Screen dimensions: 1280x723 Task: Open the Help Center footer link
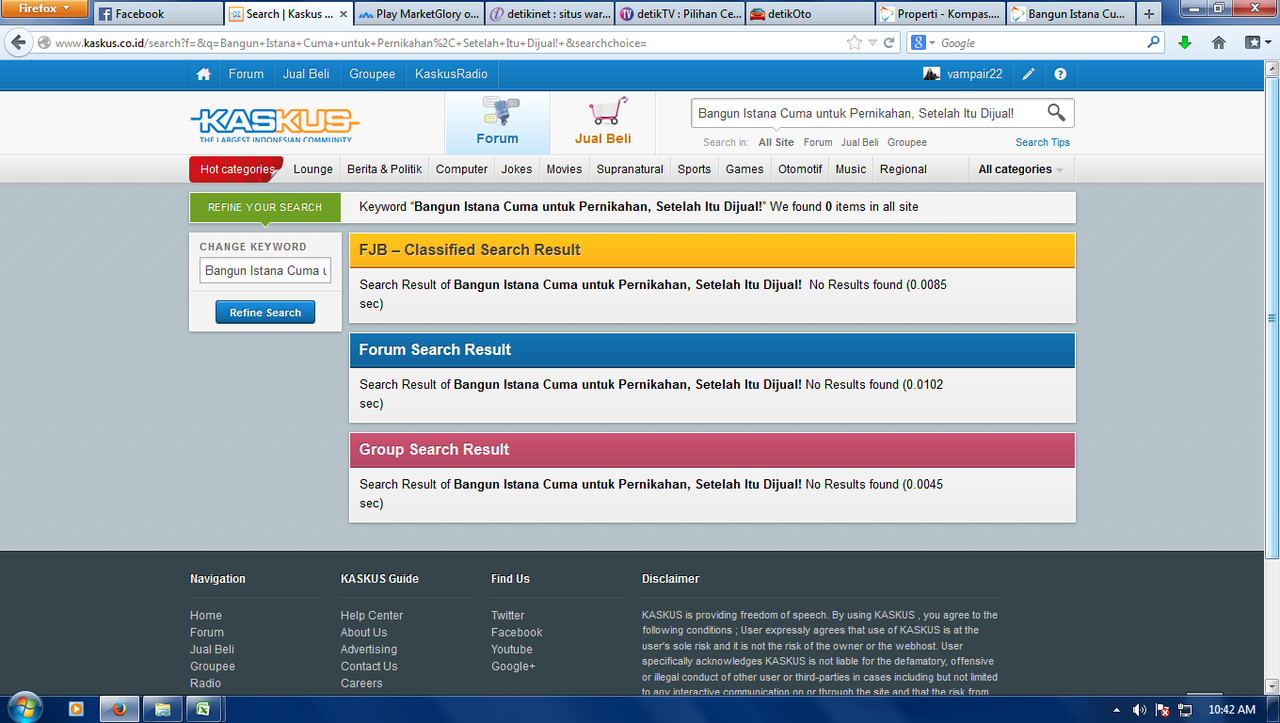click(x=372, y=615)
